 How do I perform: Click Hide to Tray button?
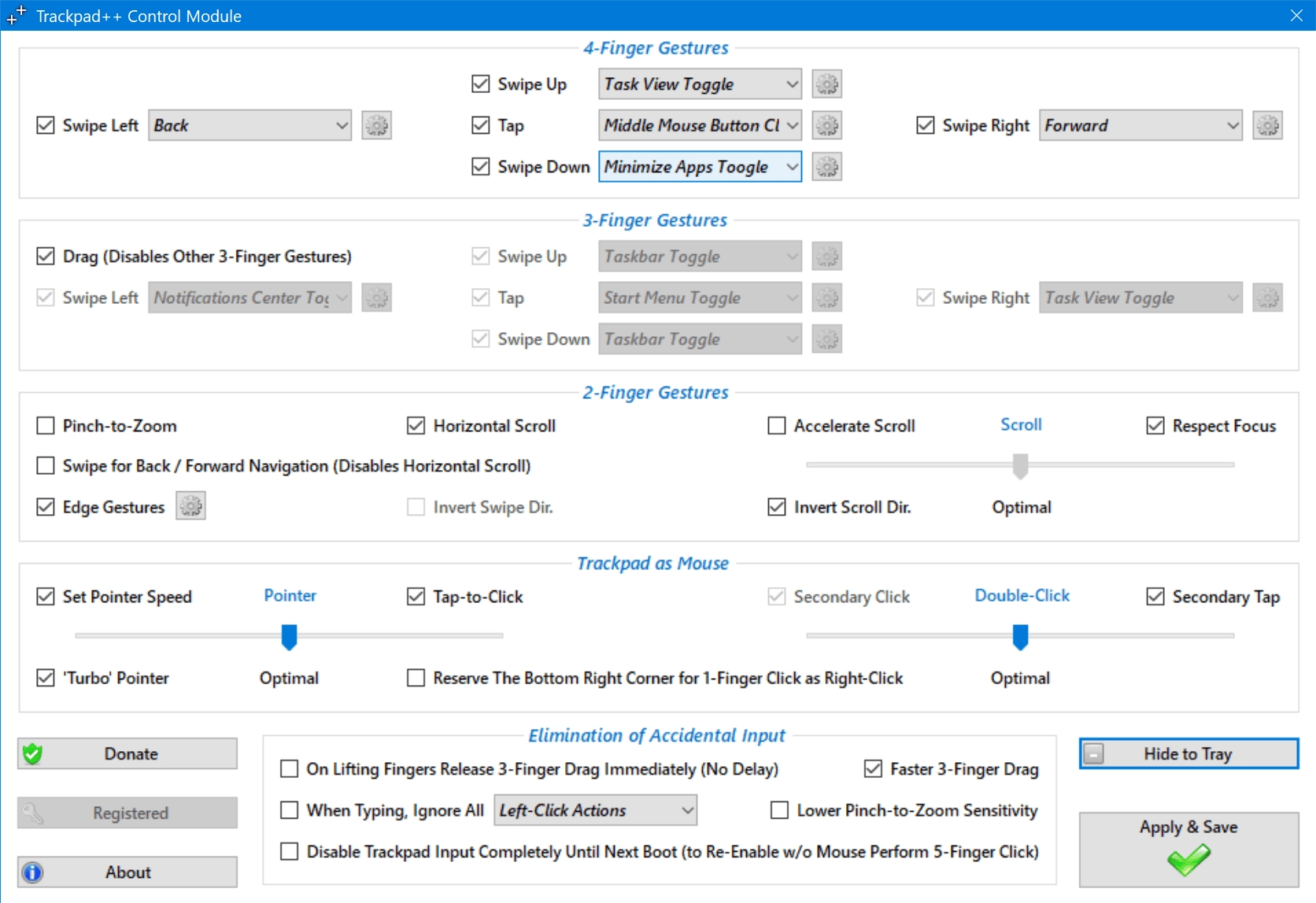point(1188,753)
